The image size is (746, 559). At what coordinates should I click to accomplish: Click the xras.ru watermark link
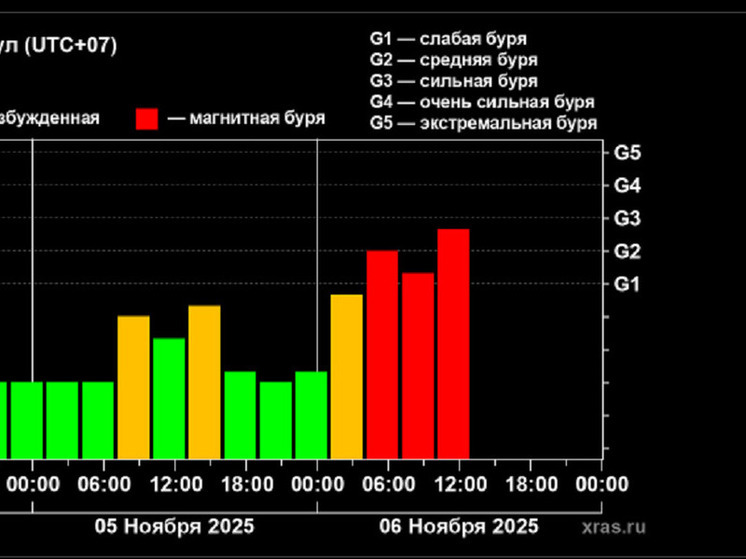coord(613,527)
